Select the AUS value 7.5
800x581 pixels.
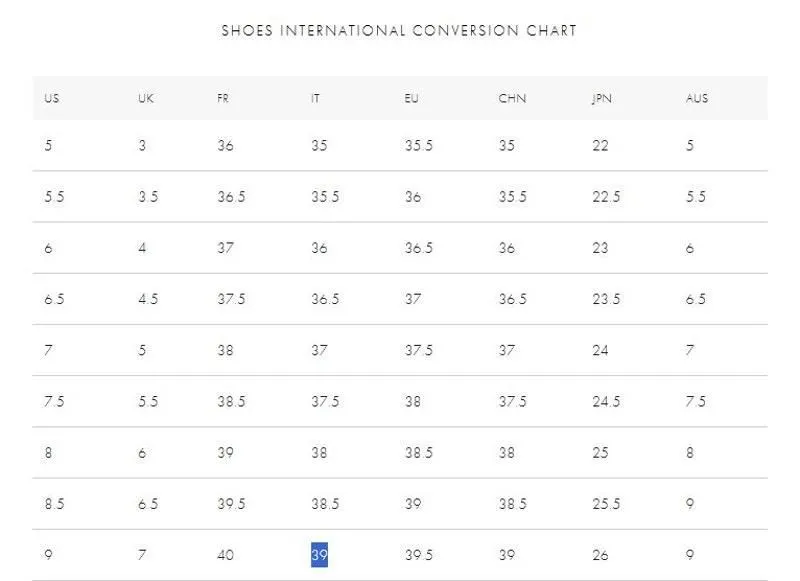696,401
